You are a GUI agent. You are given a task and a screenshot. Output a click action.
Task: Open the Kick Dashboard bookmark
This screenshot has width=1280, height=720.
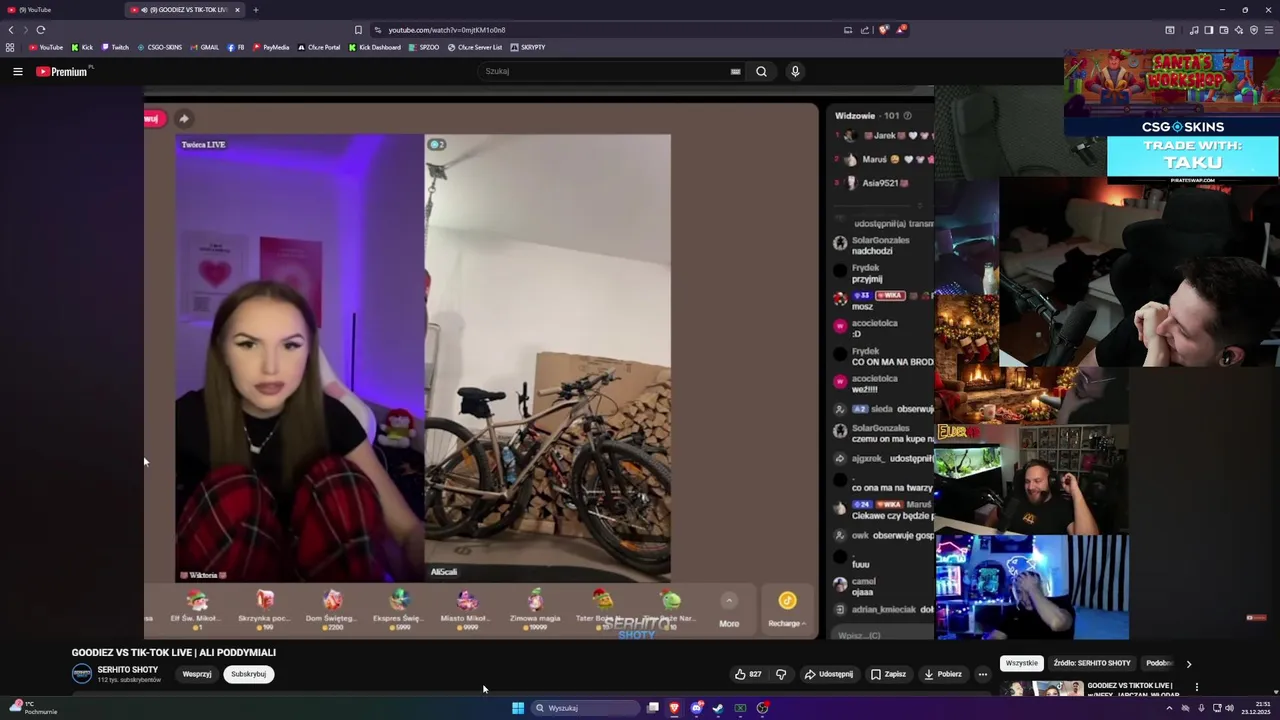click(x=375, y=47)
